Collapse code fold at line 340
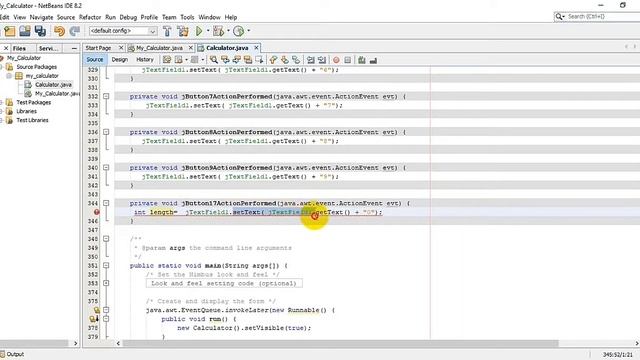This screenshot has width=640, height=360. [106, 168]
